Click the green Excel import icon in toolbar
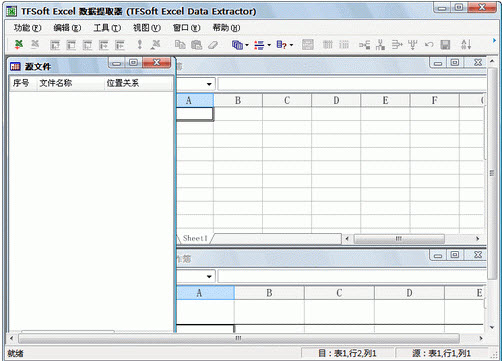 pos(19,44)
